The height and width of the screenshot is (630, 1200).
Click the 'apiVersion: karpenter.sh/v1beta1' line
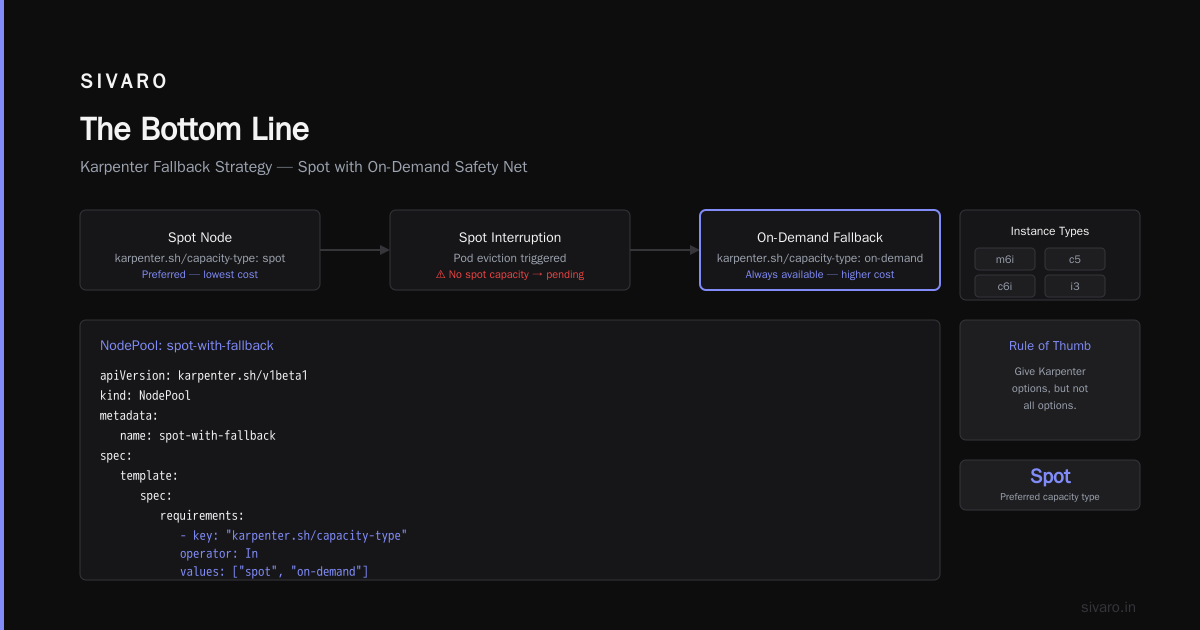pos(204,376)
